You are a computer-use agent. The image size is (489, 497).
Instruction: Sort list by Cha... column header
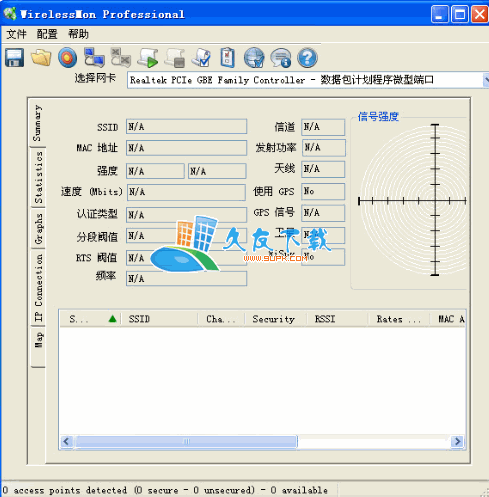coord(221,319)
